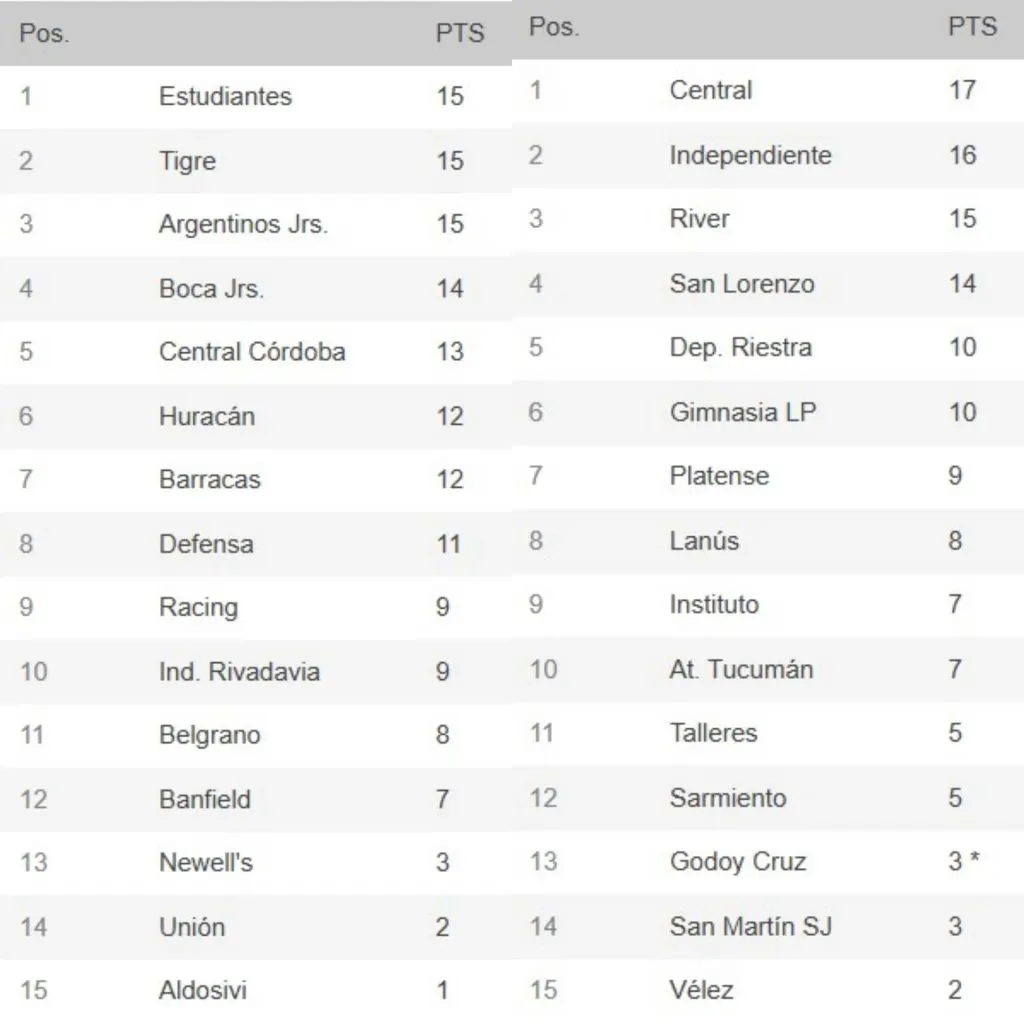The width and height of the screenshot is (1024, 1024).
Task: Open the Argentinos Jrs. row
Action: pos(243,225)
